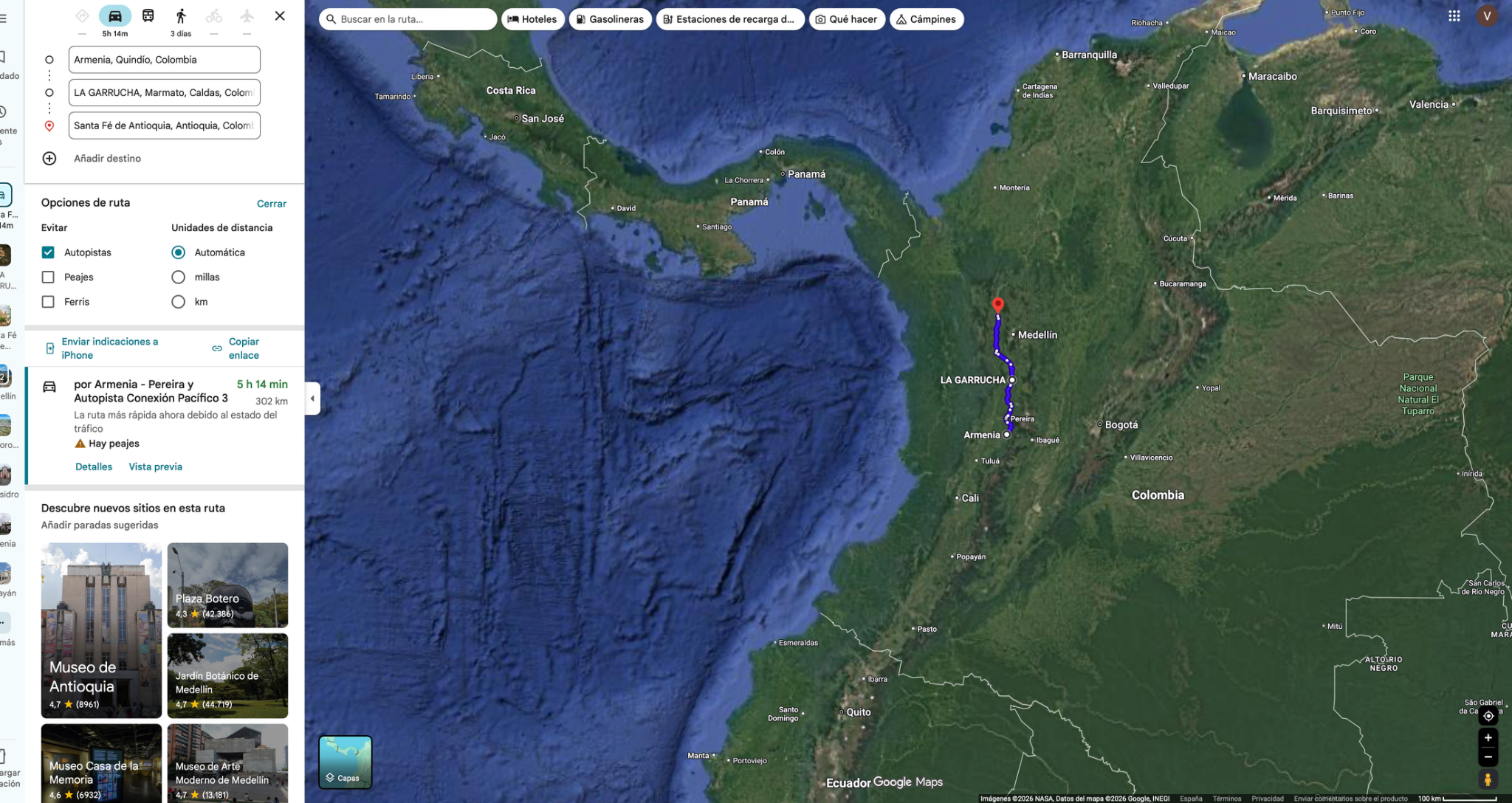Image resolution: width=1512 pixels, height=803 pixels.
Task: Close route options via Cerrar
Action: tap(272, 204)
